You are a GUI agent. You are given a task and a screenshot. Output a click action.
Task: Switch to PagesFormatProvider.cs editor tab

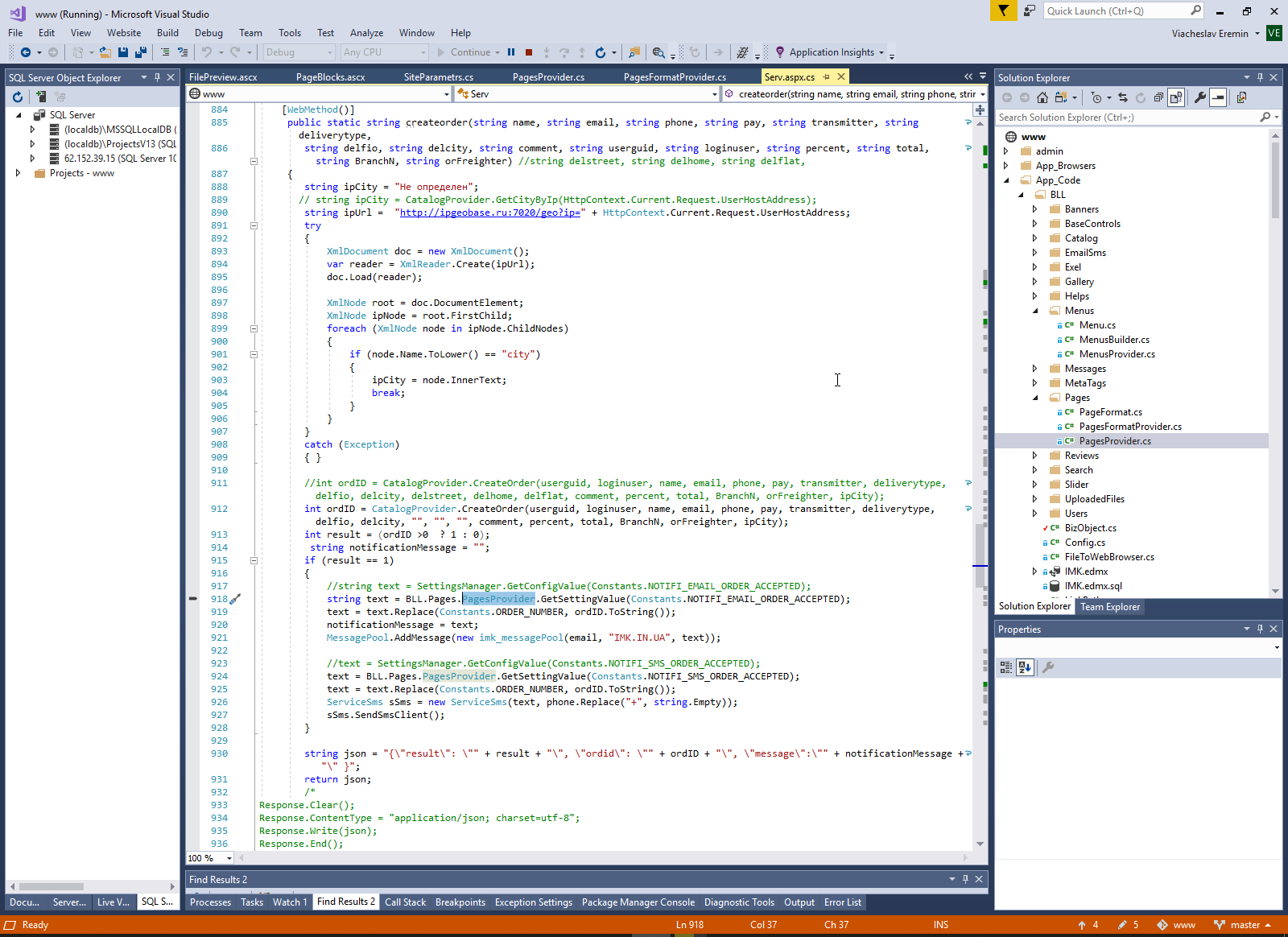[675, 77]
